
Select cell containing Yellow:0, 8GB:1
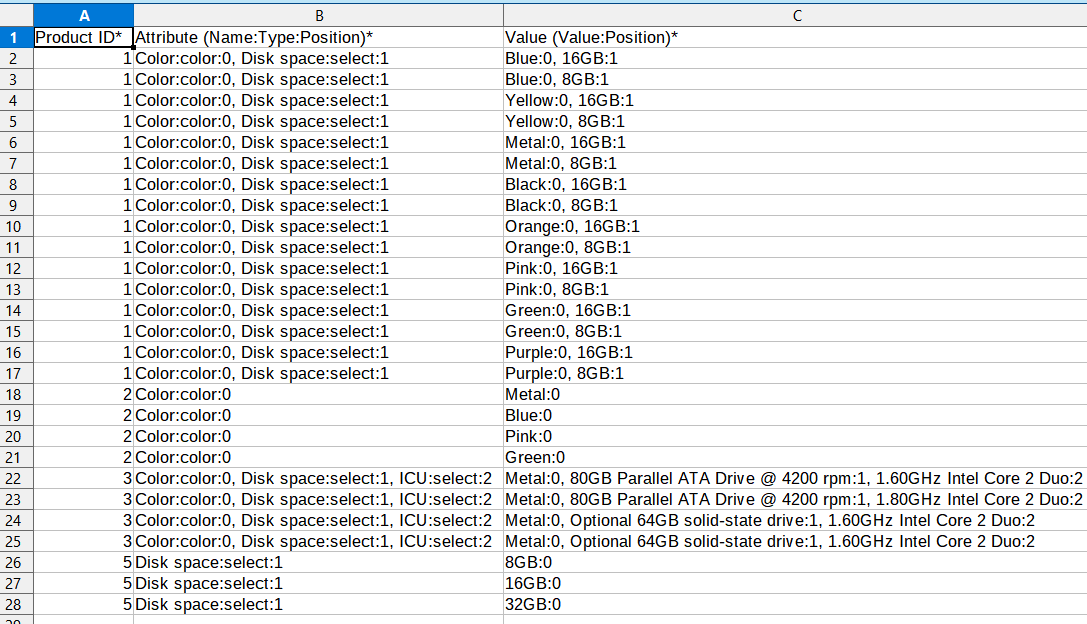click(x=795, y=121)
